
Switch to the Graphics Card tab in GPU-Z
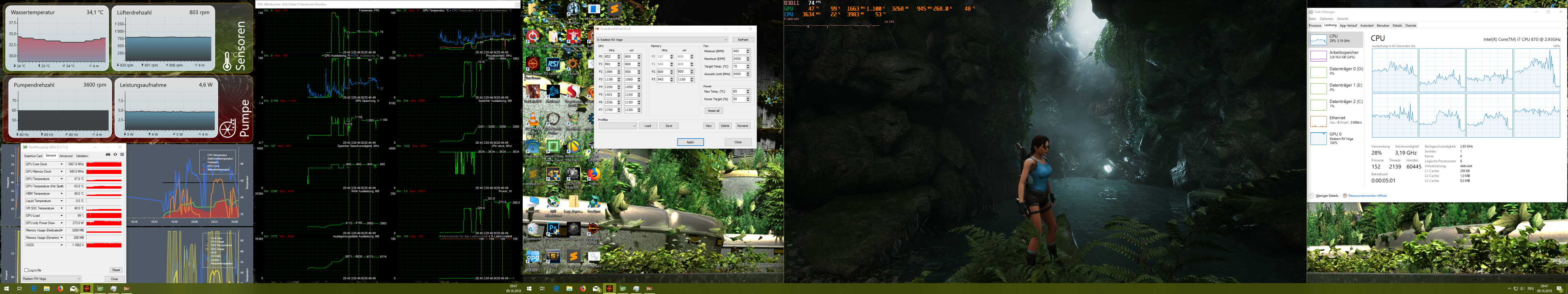coord(33,156)
